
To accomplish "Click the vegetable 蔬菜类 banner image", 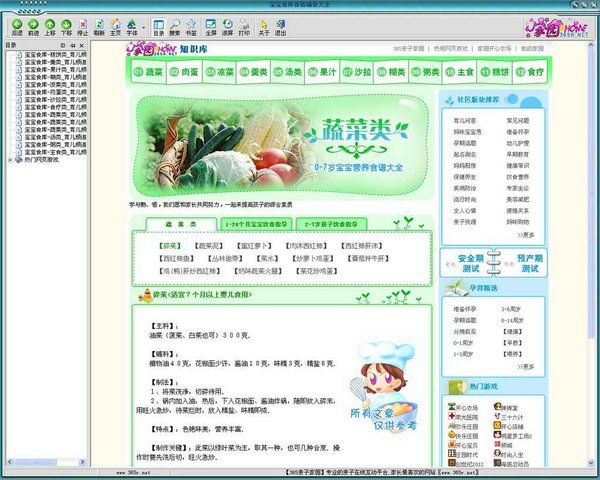I will coord(281,146).
